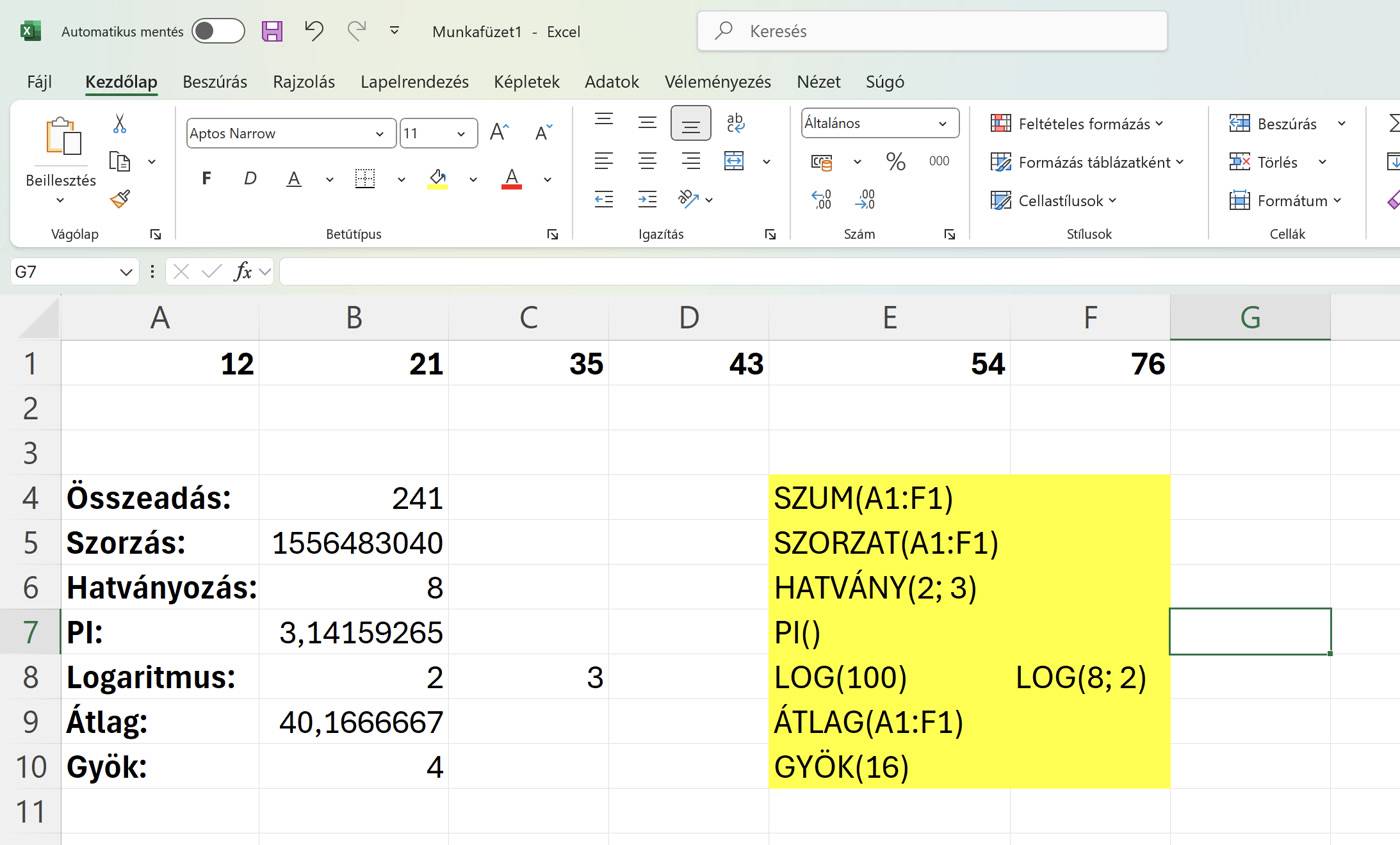Align text left
The width and height of the screenshot is (1400, 845).
tap(604, 161)
